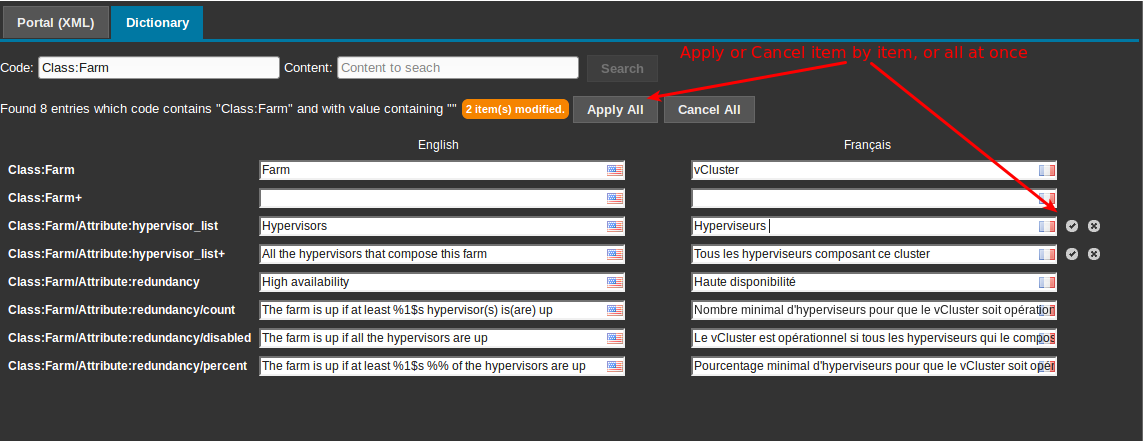Switch to the Portal (XML) tab

(x=55, y=22)
